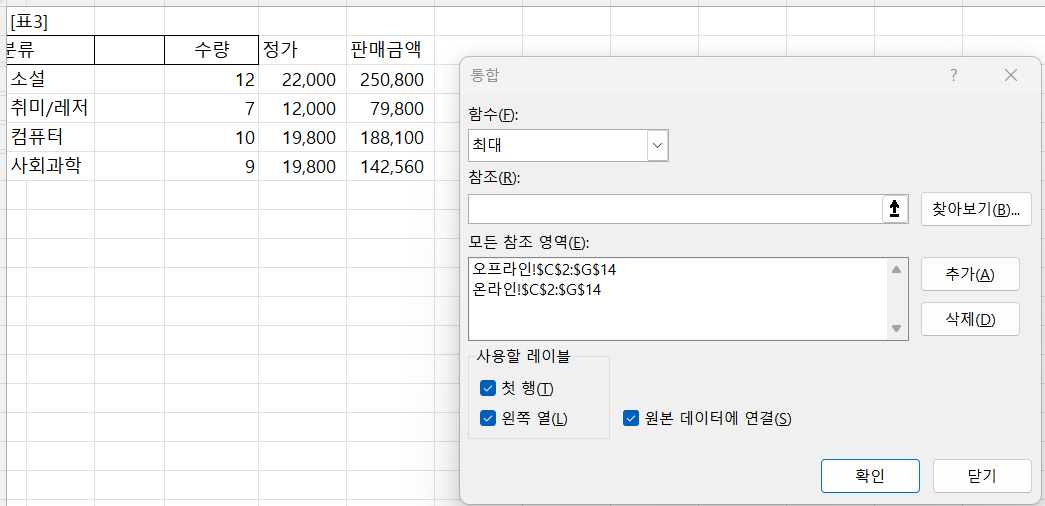This screenshot has height=506, width=1045.
Task: Close the 통합 dialog with X
Action: [1010, 76]
